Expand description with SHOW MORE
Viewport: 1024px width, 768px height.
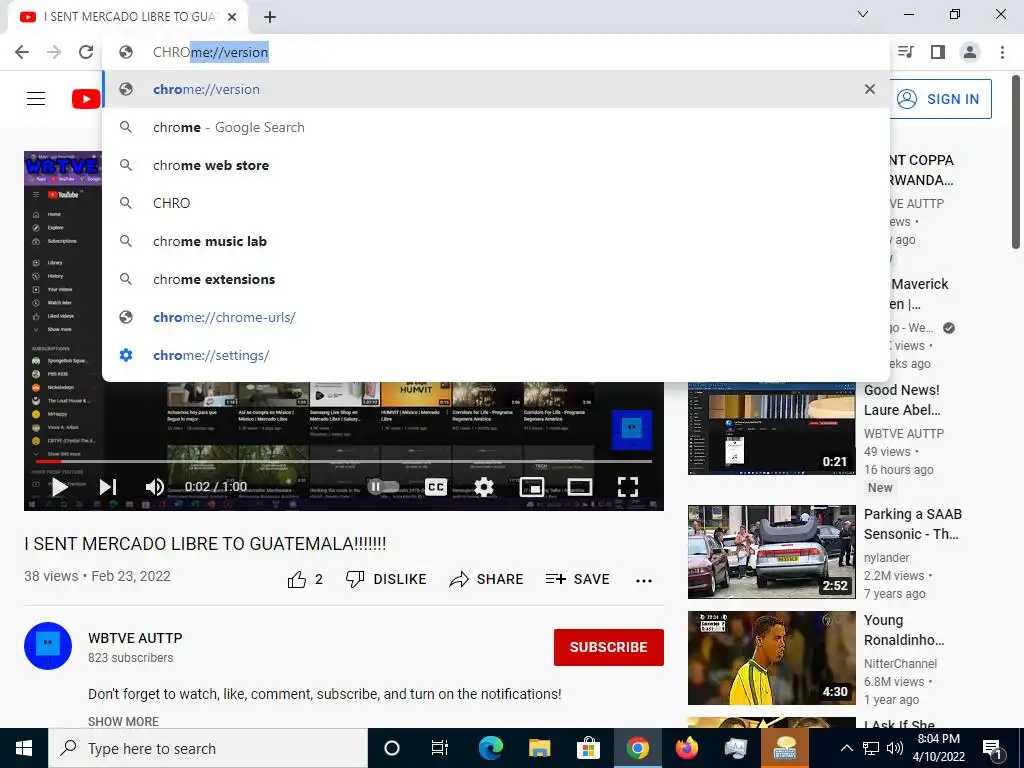click(x=123, y=722)
